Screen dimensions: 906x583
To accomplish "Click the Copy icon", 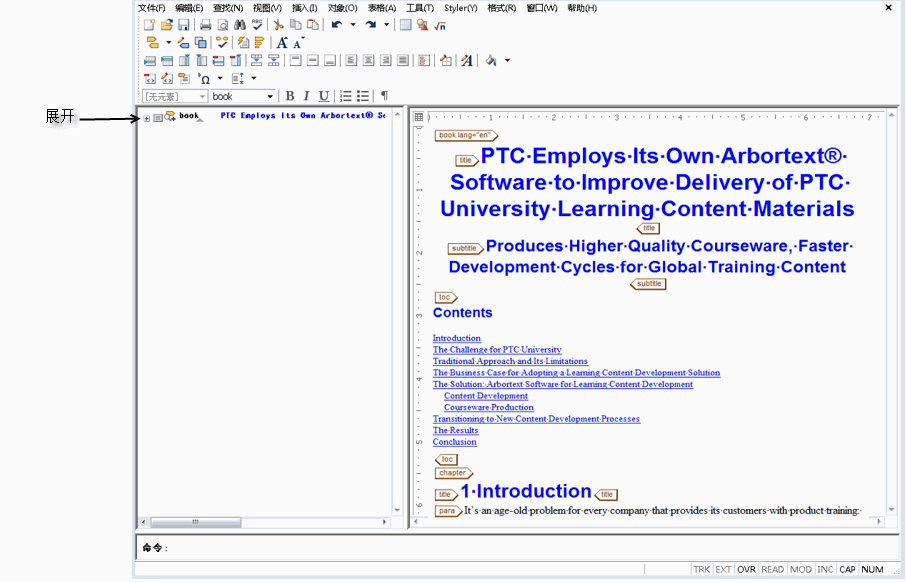I will [x=296, y=25].
